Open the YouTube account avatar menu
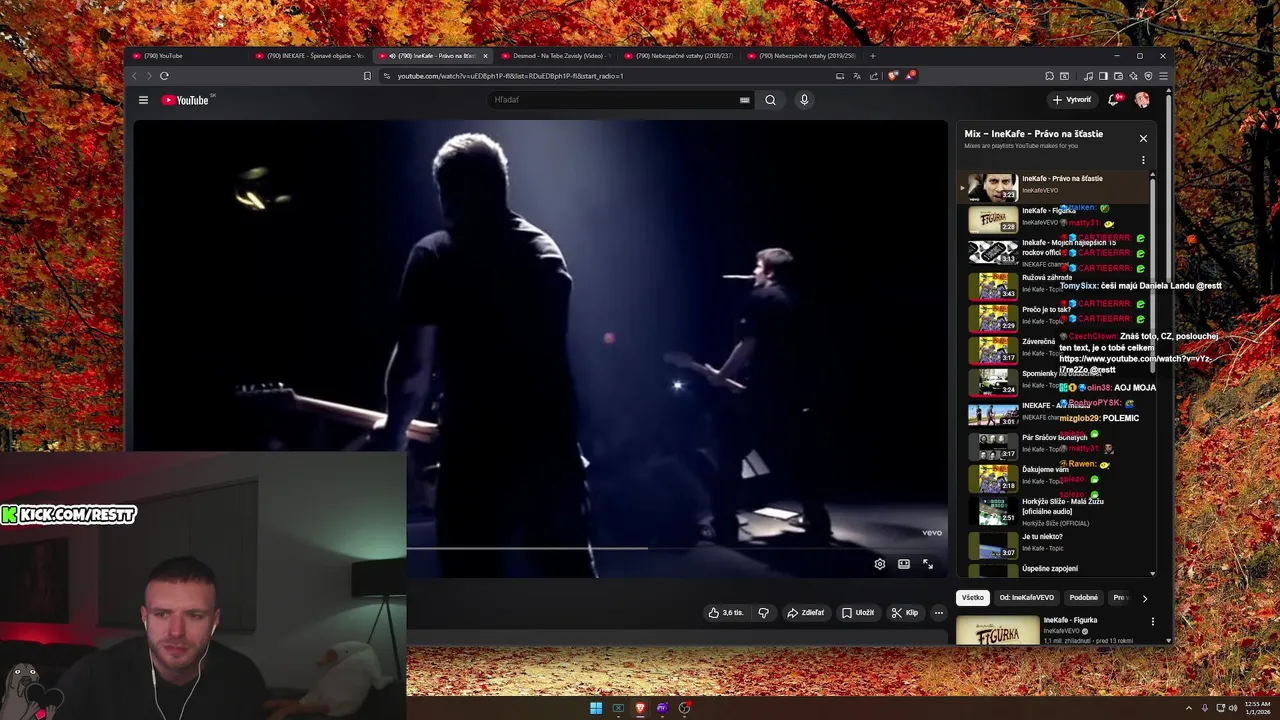The width and height of the screenshot is (1280, 720). (x=1142, y=100)
